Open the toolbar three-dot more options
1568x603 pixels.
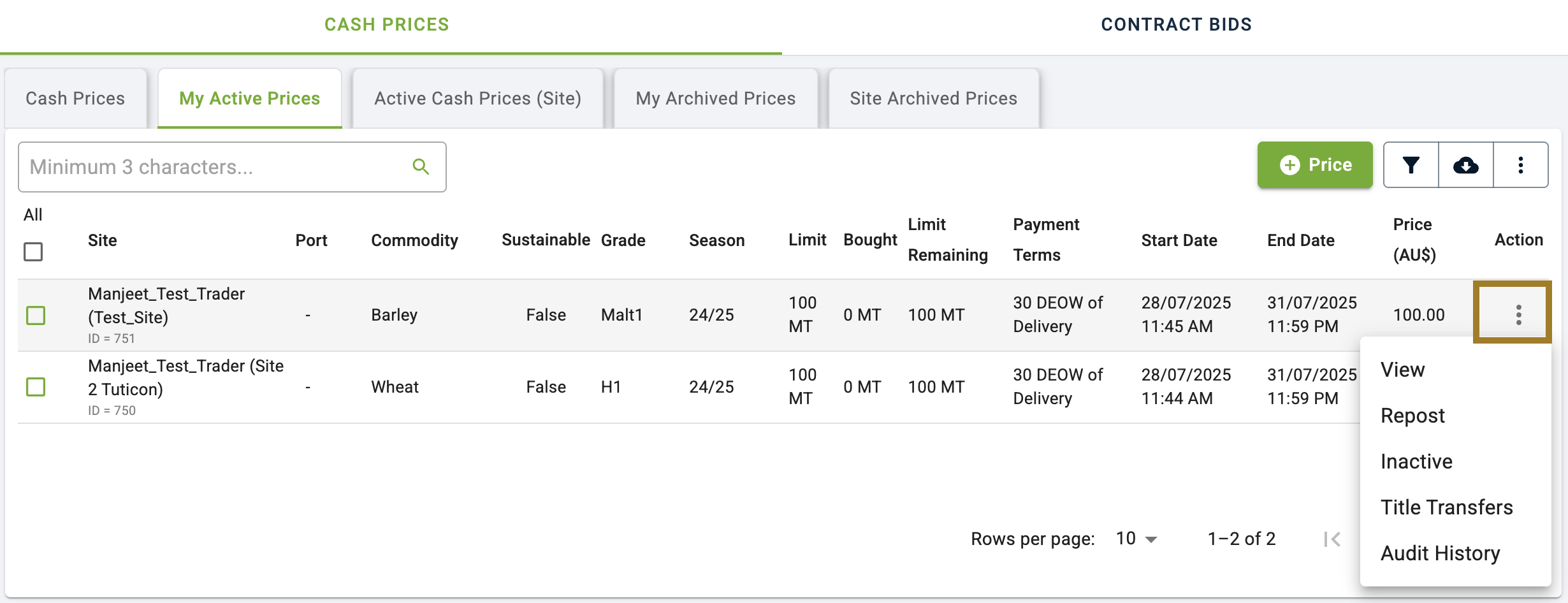1521,165
